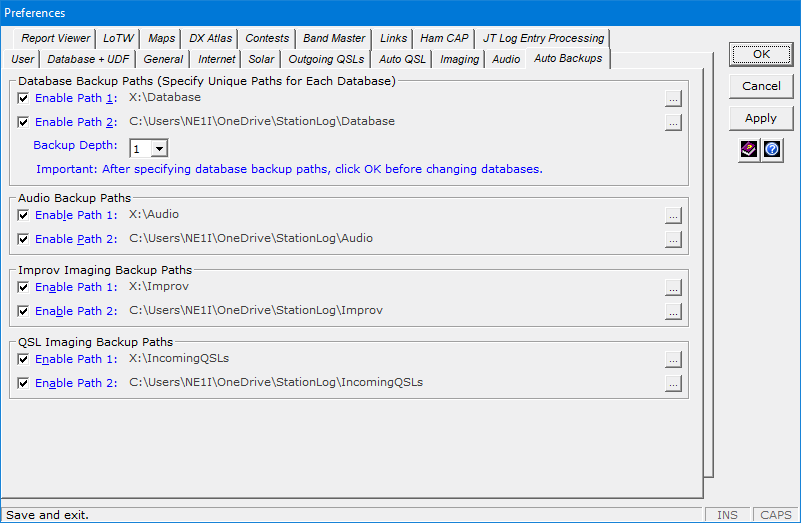Open the Backup Depth dropdown
This screenshot has height=523, width=801.
coord(159,148)
